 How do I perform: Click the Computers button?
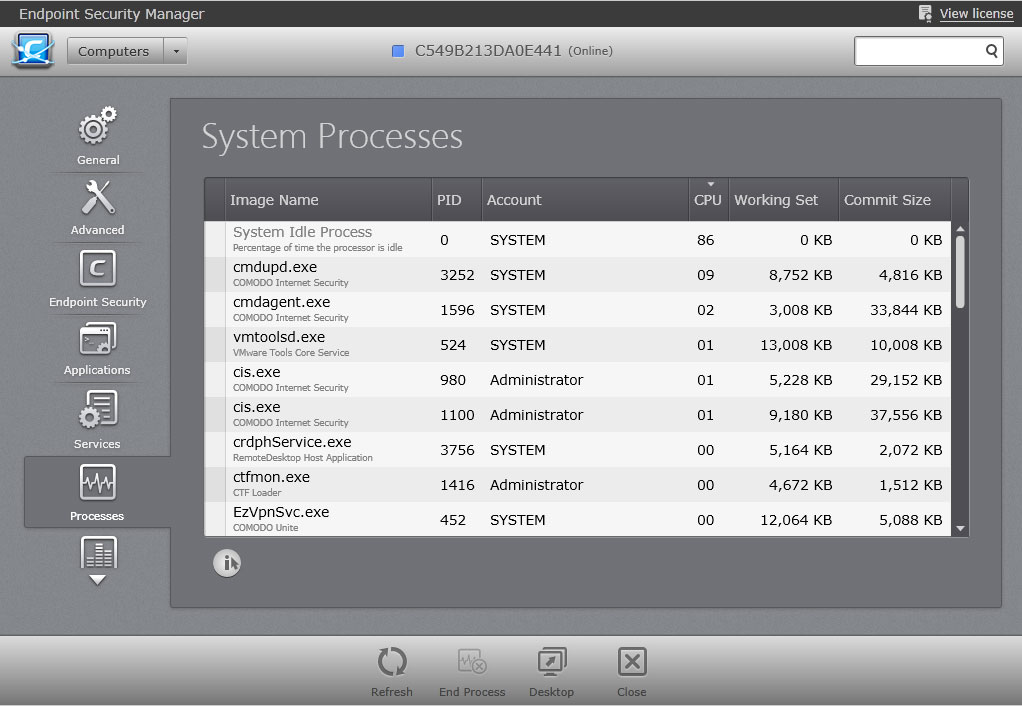[x=114, y=52]
